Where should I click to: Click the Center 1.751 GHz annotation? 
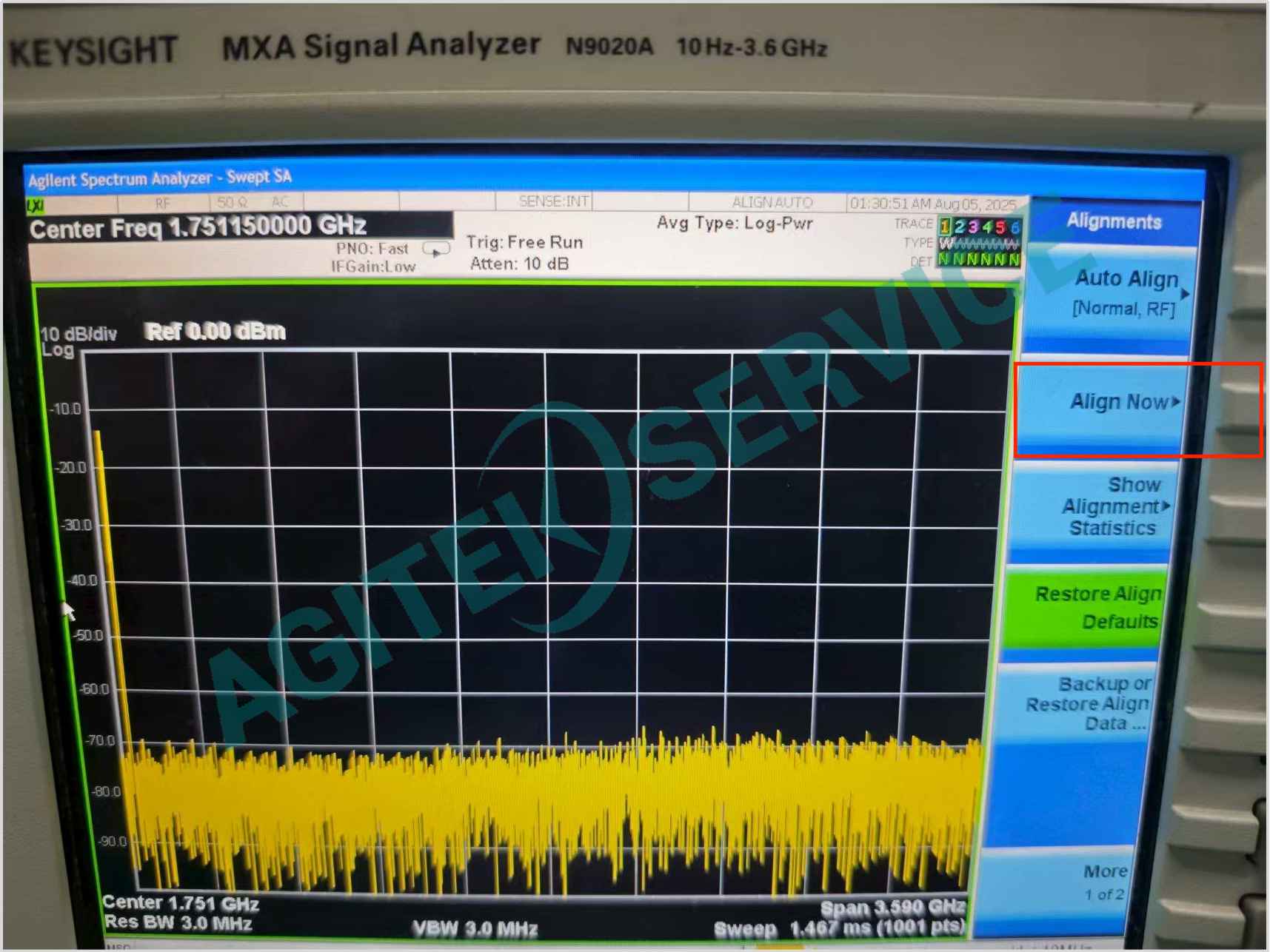[x=181, y=903]
